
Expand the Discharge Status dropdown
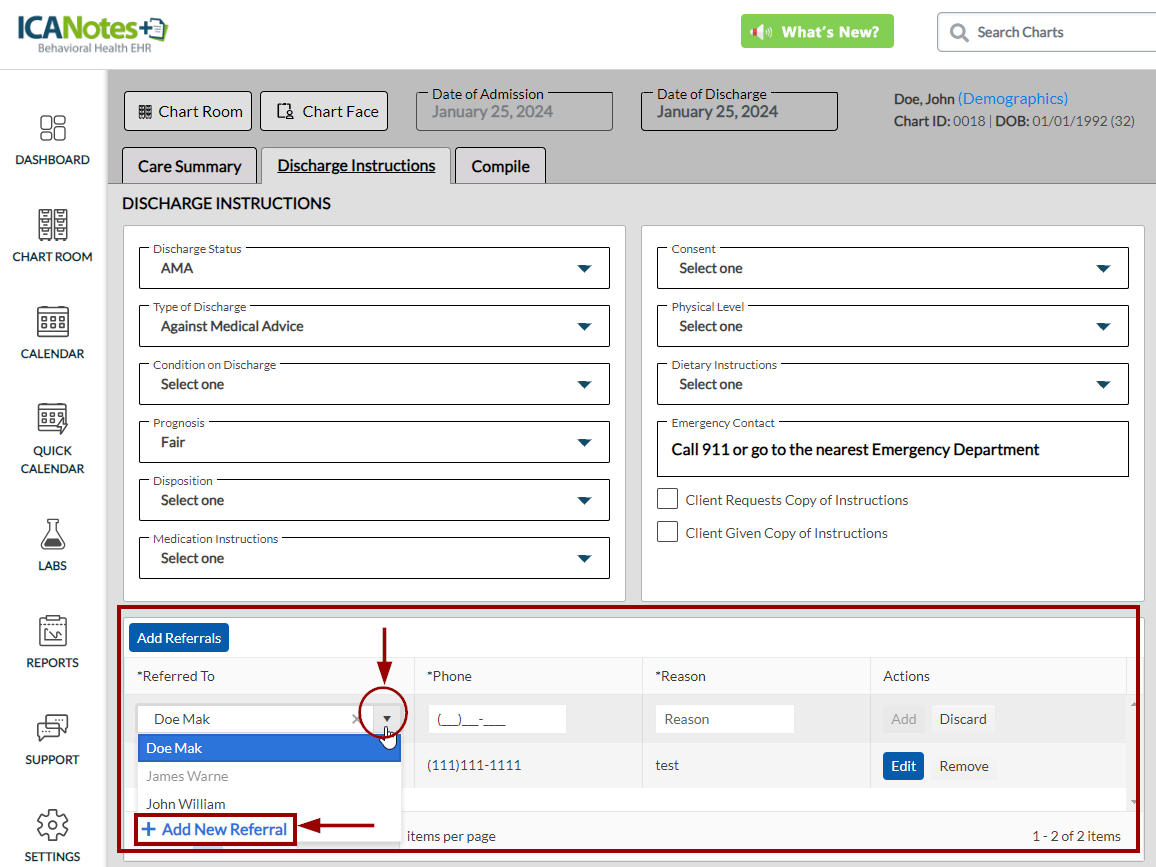click(x=584, y=268)
